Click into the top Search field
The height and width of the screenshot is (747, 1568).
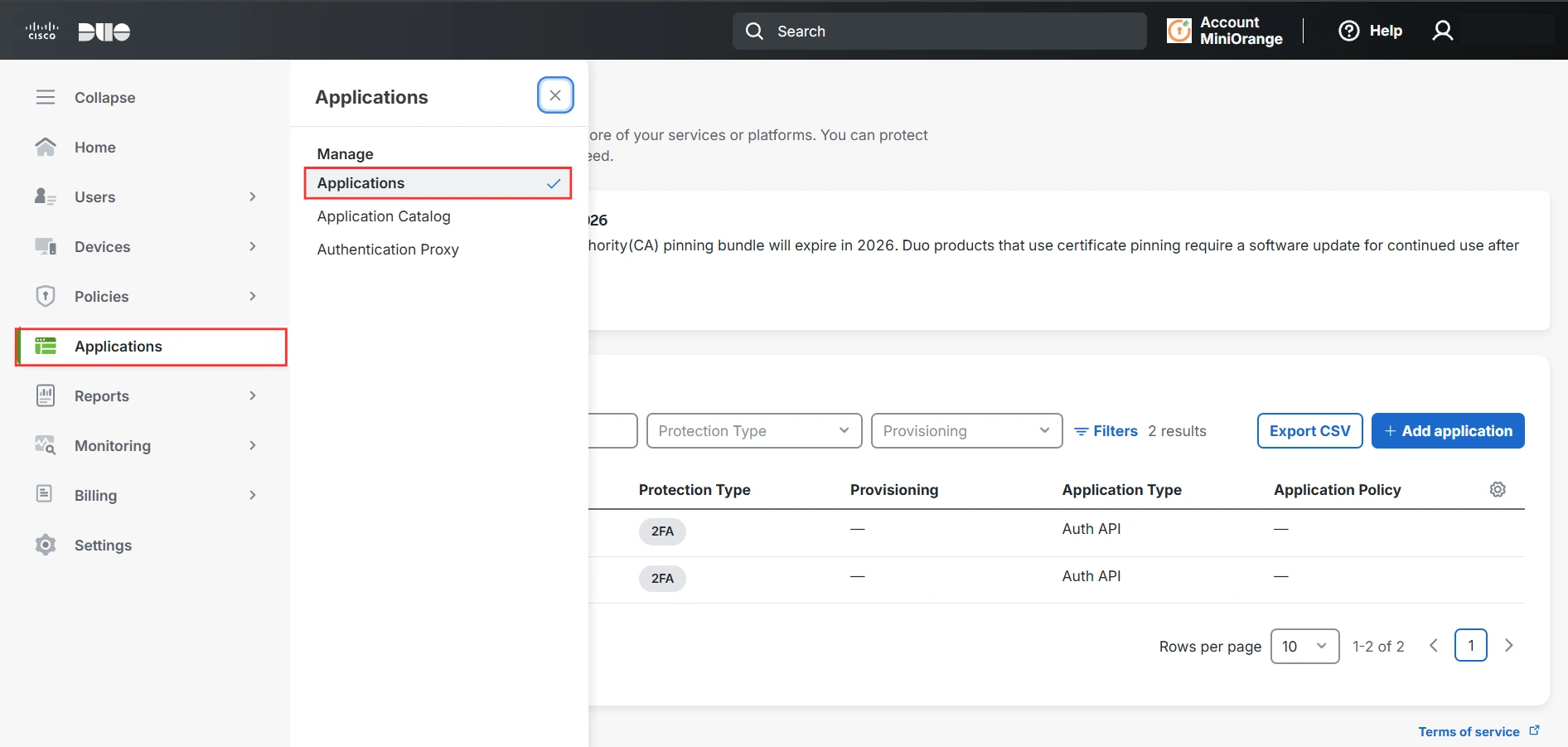(939, 32)
